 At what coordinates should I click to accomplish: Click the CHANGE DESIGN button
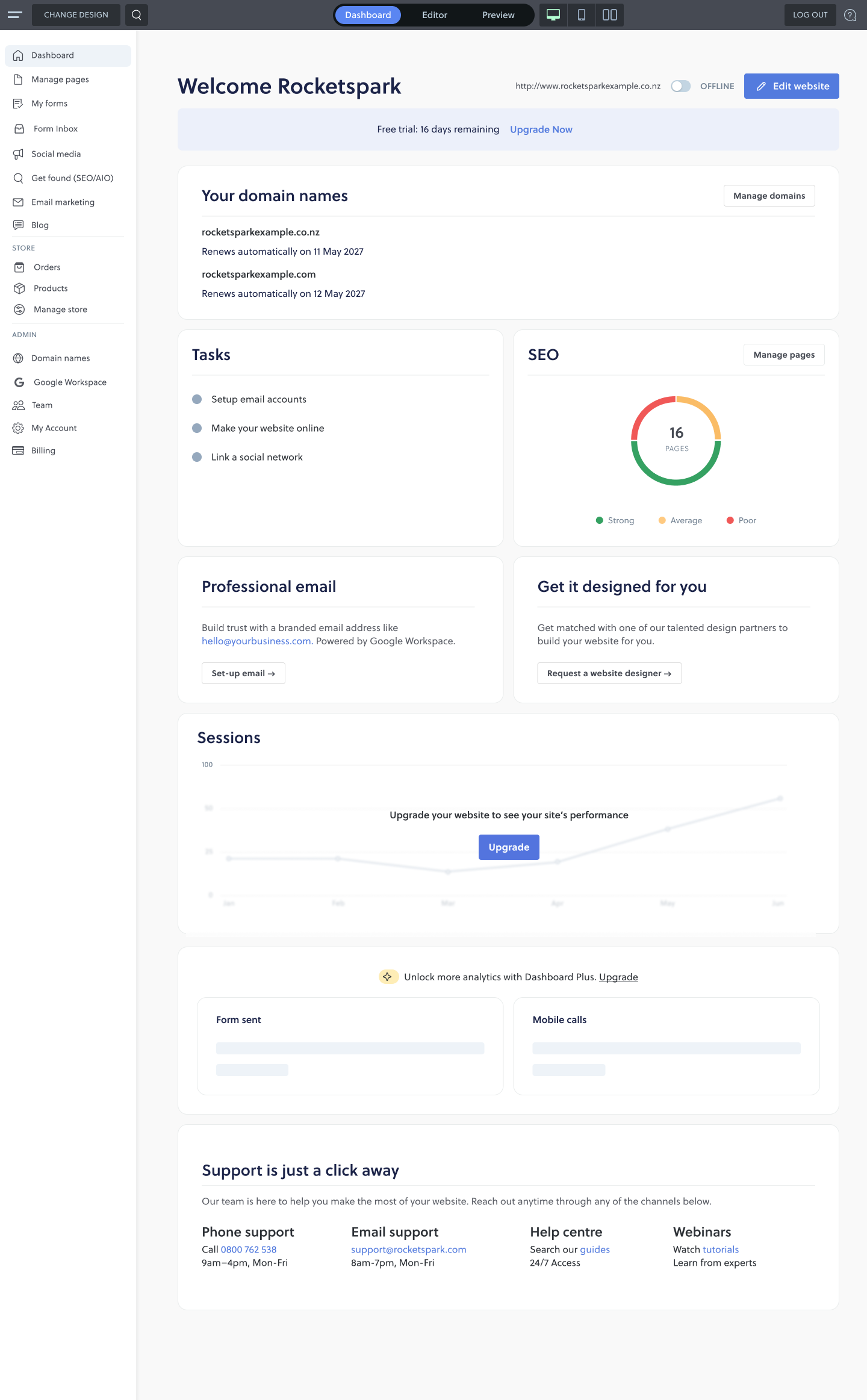click(x=76, y=14)
